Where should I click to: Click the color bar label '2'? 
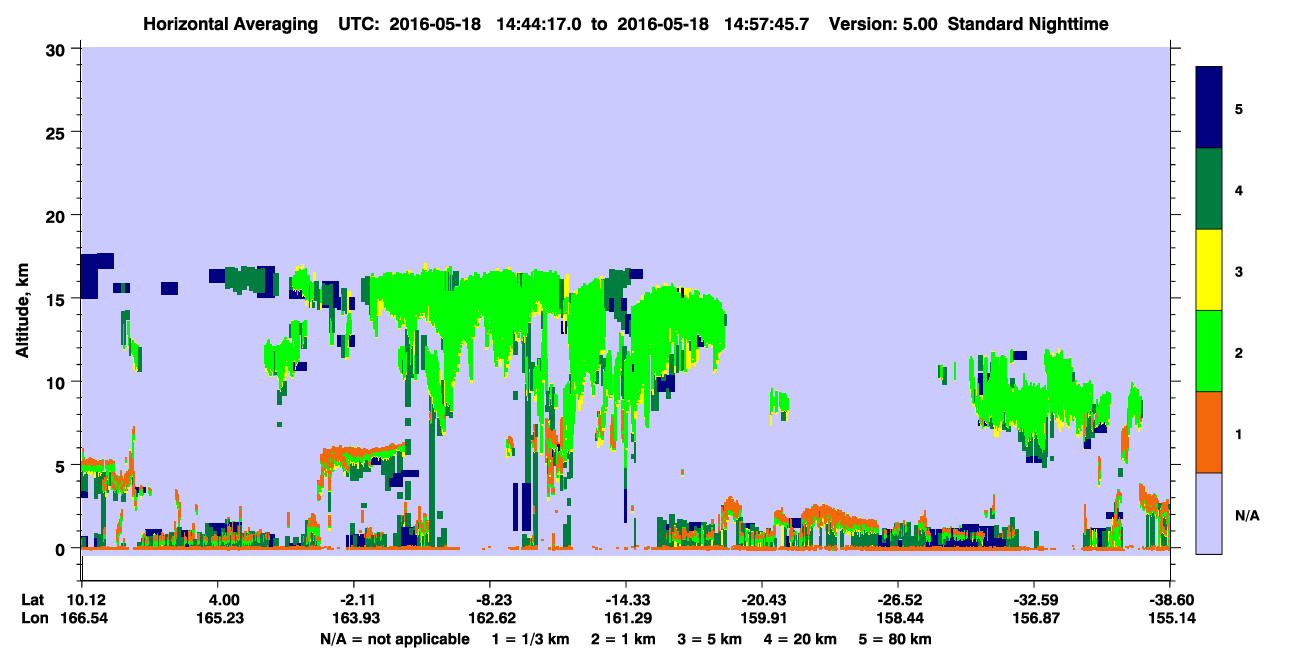(1239, 352)
